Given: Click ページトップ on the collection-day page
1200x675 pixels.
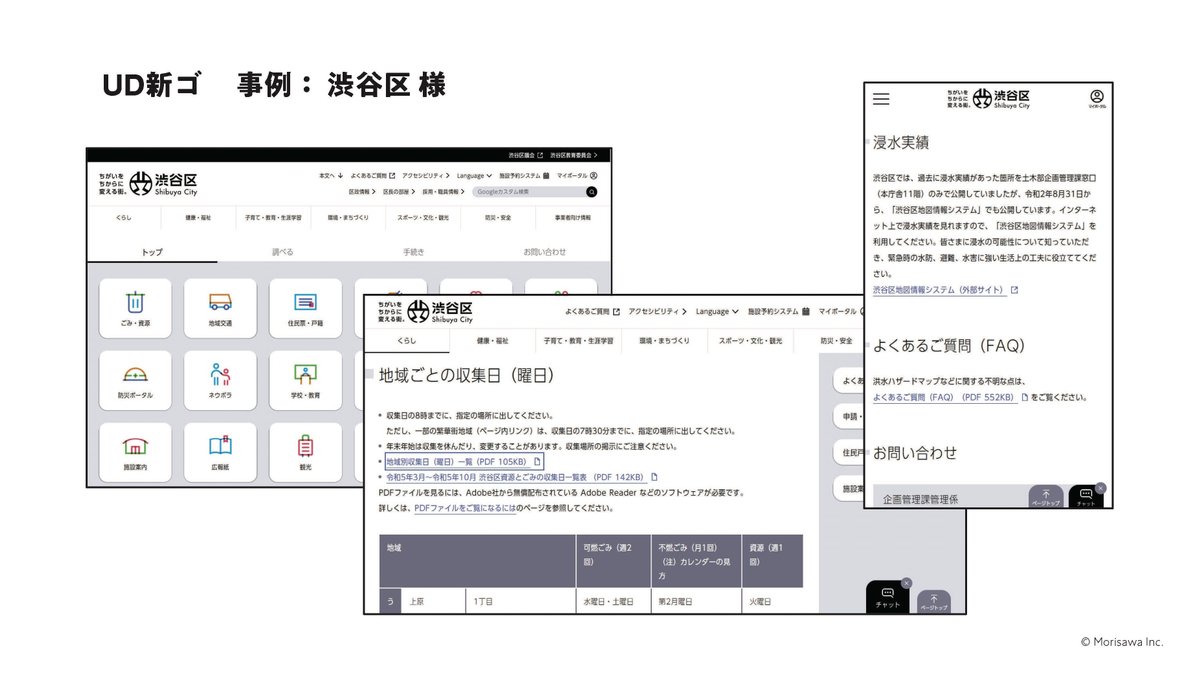Looking at the screenshot, I should coord(933,601).
